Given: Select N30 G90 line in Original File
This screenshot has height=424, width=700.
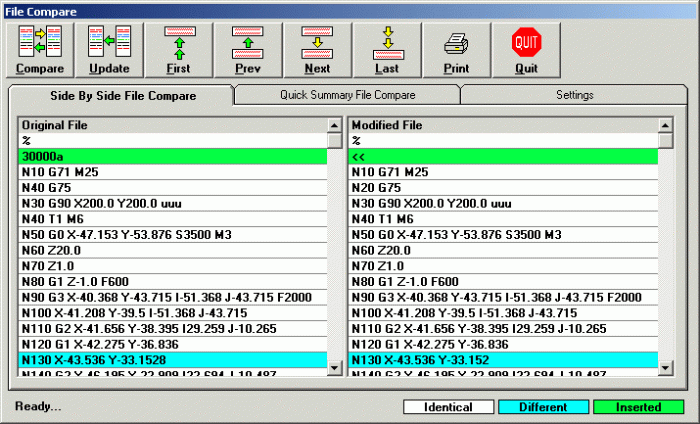Looking at the screenshot, I should point(173,204).
